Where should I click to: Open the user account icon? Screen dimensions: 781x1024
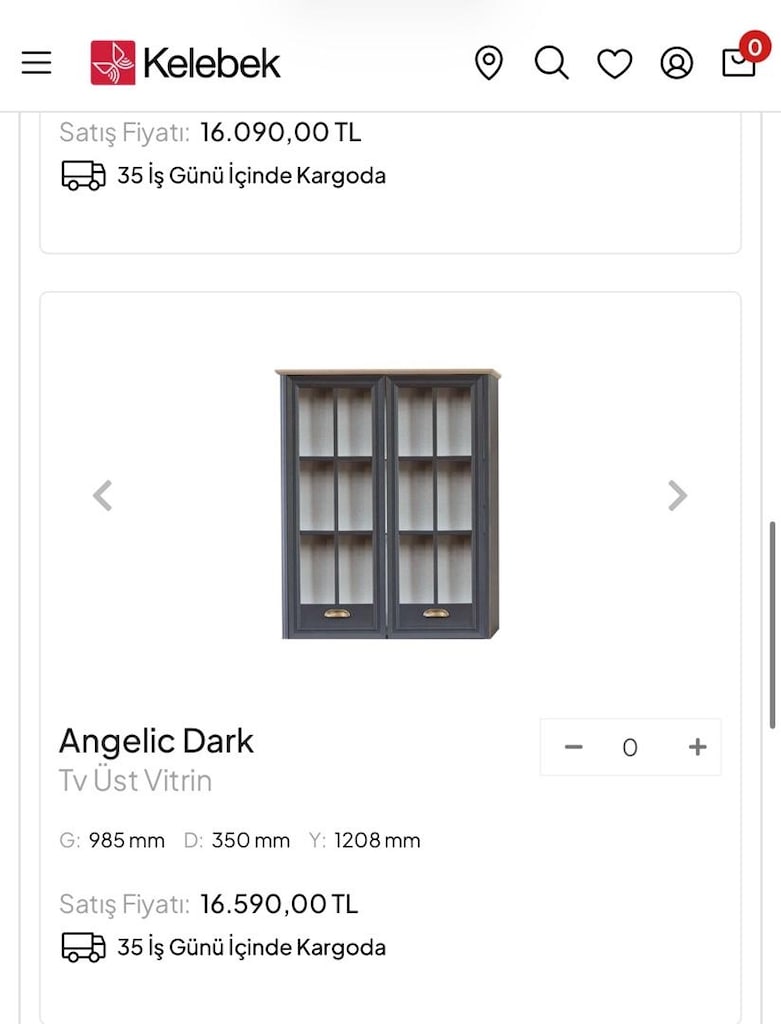click(677, 63)
